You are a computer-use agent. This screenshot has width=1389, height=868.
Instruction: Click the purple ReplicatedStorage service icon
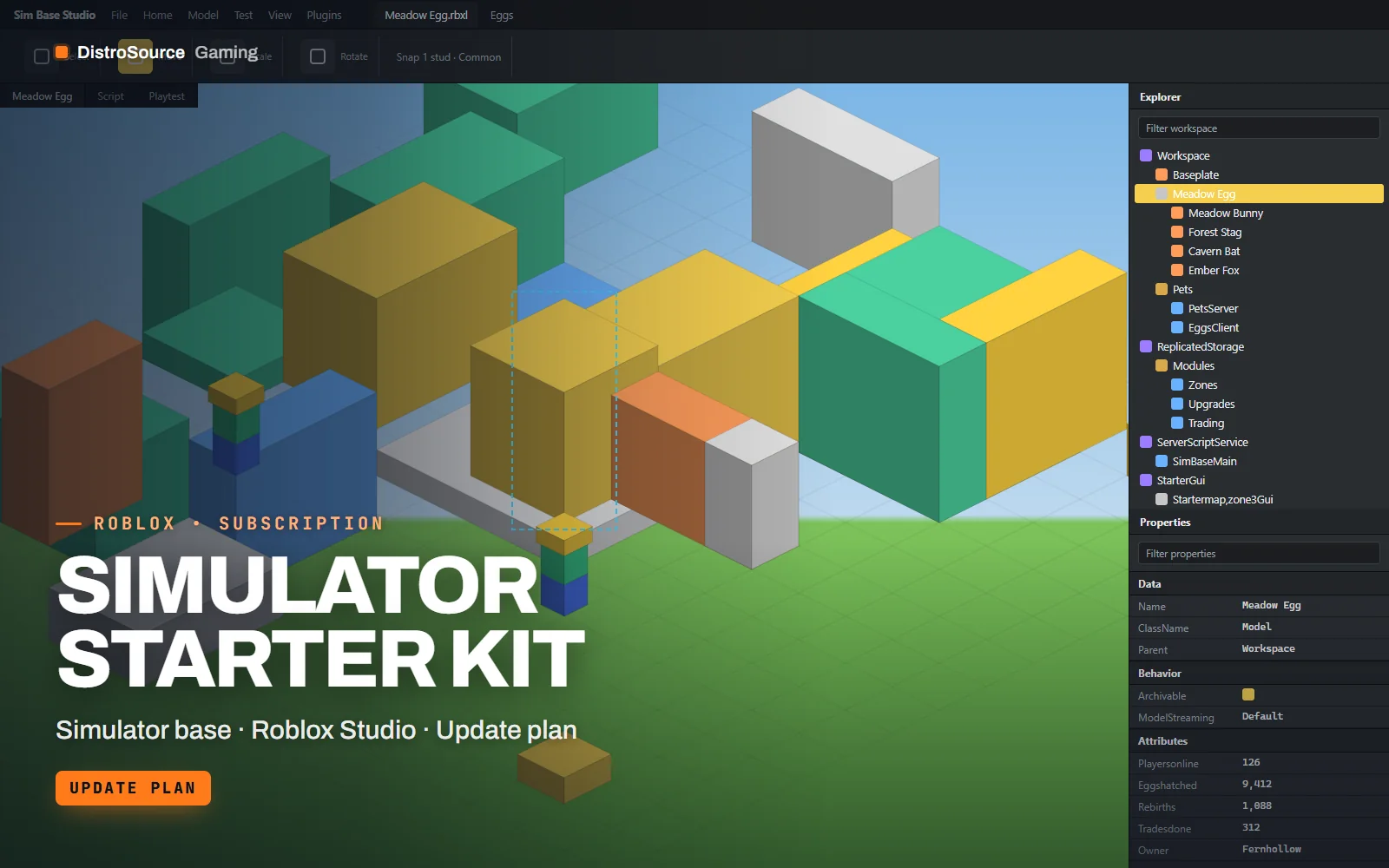coord(1146,346)
